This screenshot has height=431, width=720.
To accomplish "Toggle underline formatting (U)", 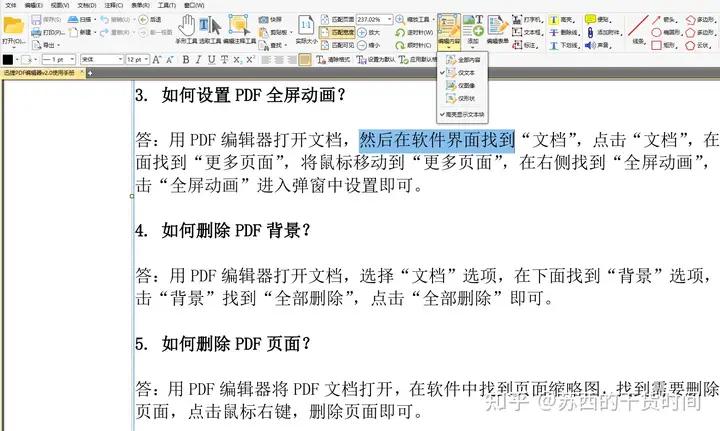I will [211, 60].
